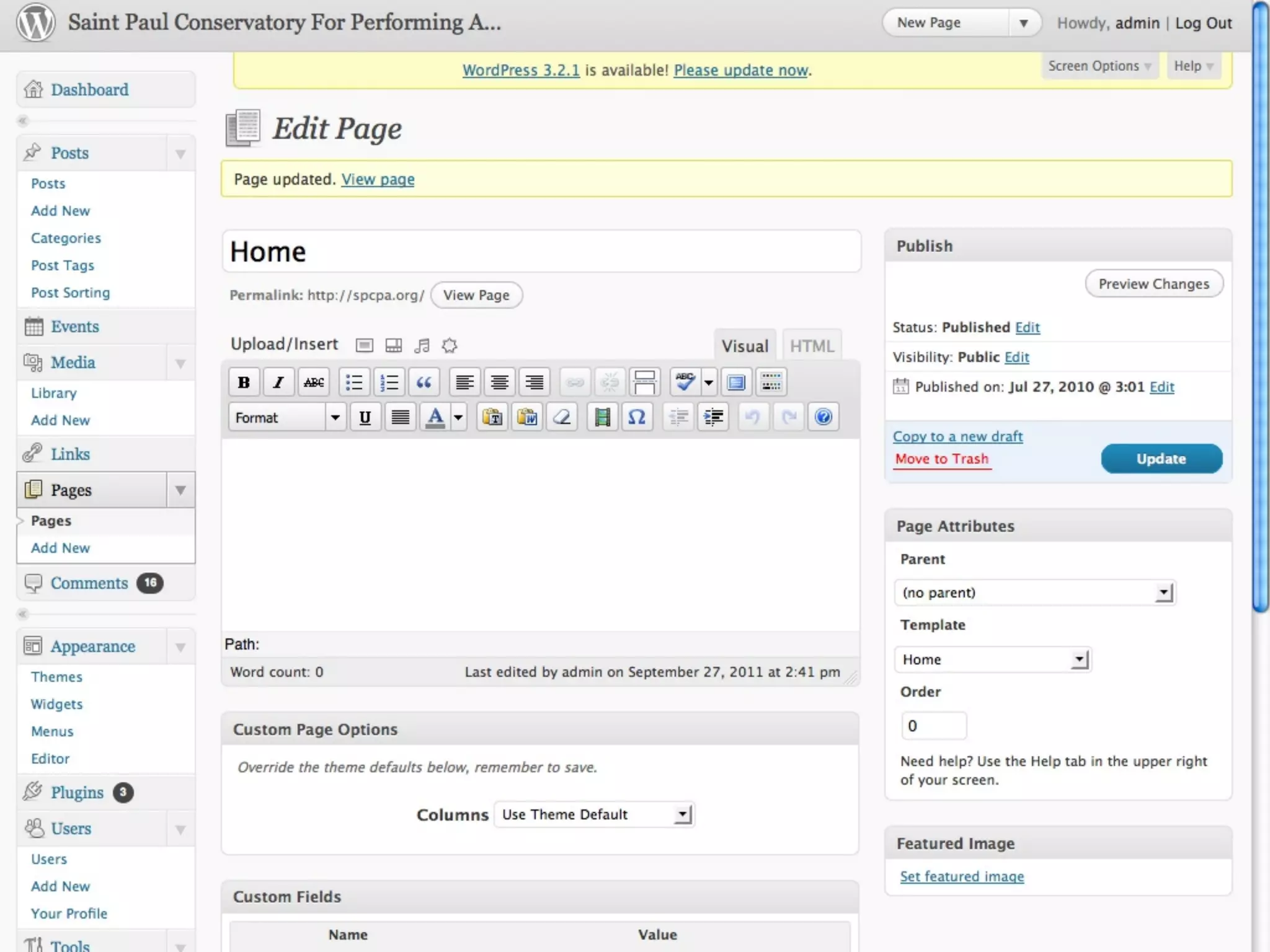The image size is (1270, 952).
Task: Toggle strikethrough ABC button
Action: click(x=314, y=382)
